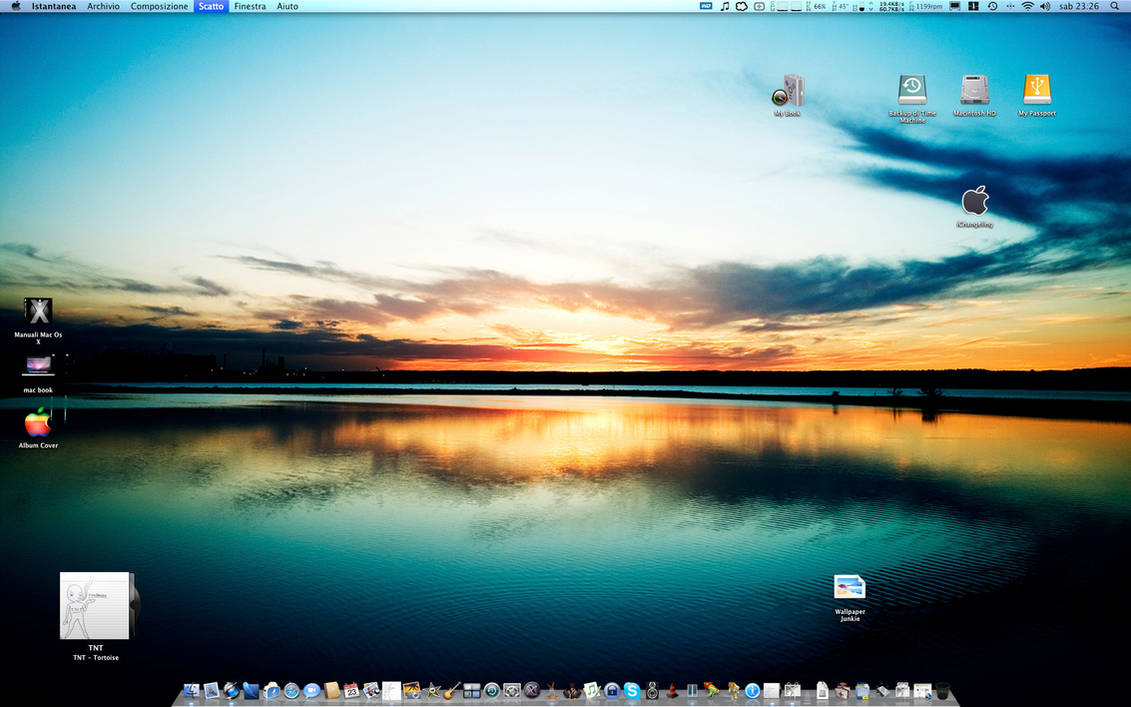Open the Apple menu
The height and width of the screenshot is (707, 1131).
(15, 6)
